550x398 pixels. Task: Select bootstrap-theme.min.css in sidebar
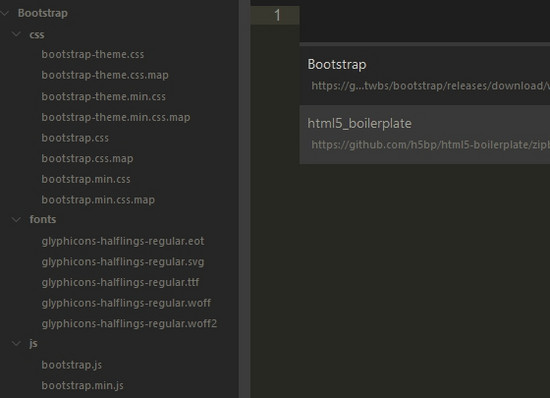(103, 96)
